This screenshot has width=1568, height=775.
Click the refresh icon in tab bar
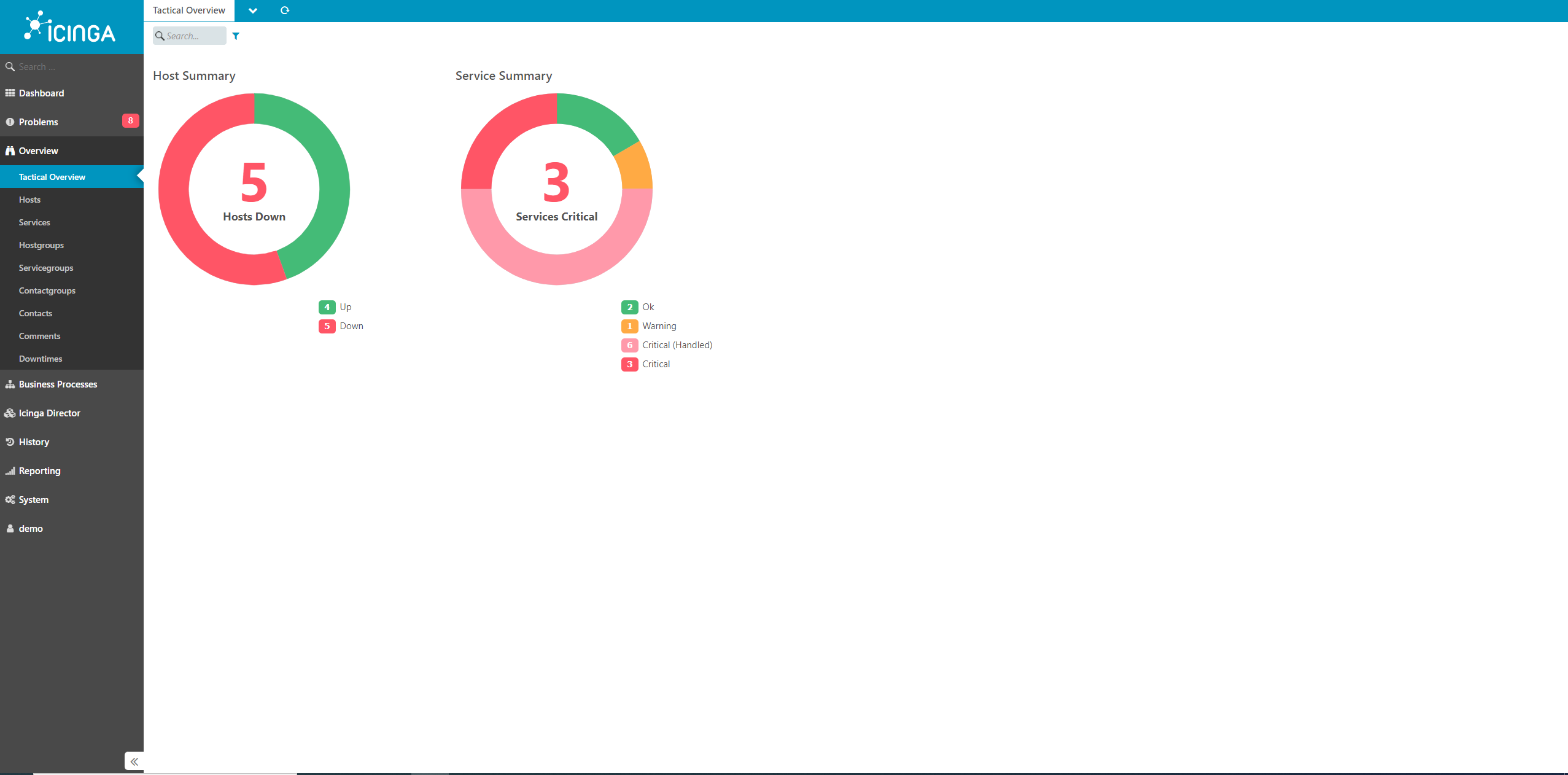pyautogui.click(x=284, y=10)
